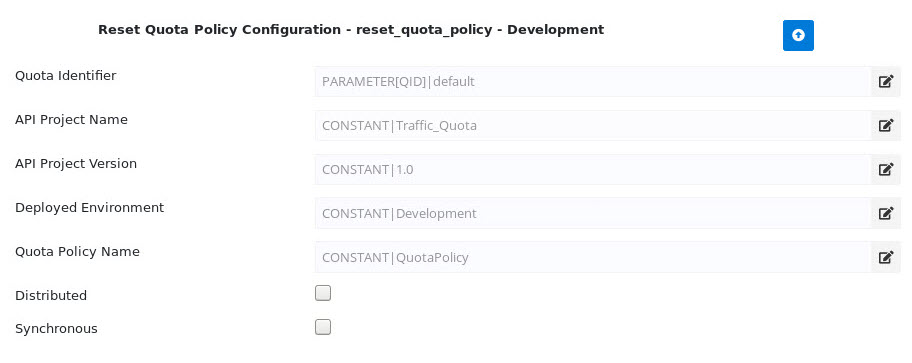Click the Deployed Environment label
The height and width of the screenshot is (363, 912).
[90, 208]
